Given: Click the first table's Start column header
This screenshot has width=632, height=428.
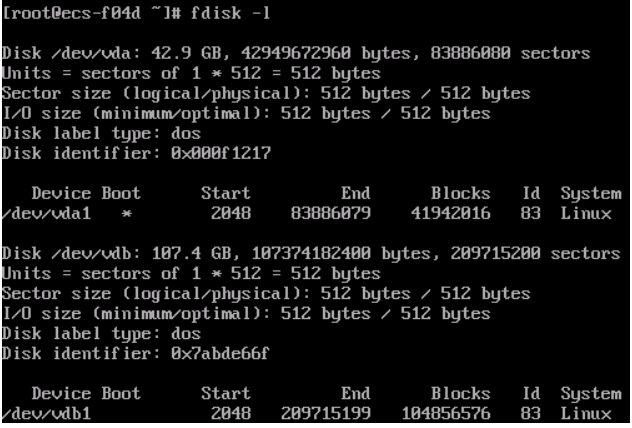Looking at the screenshot, I should (x=226, y=193).
